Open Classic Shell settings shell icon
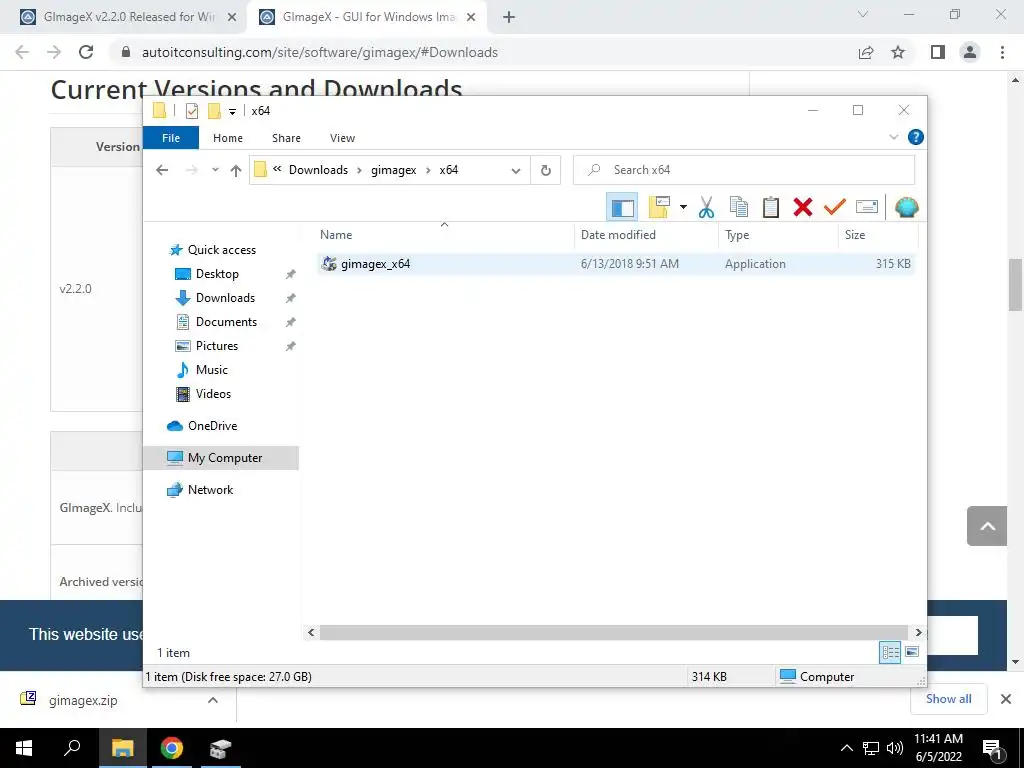 click(x=906, y=208)
